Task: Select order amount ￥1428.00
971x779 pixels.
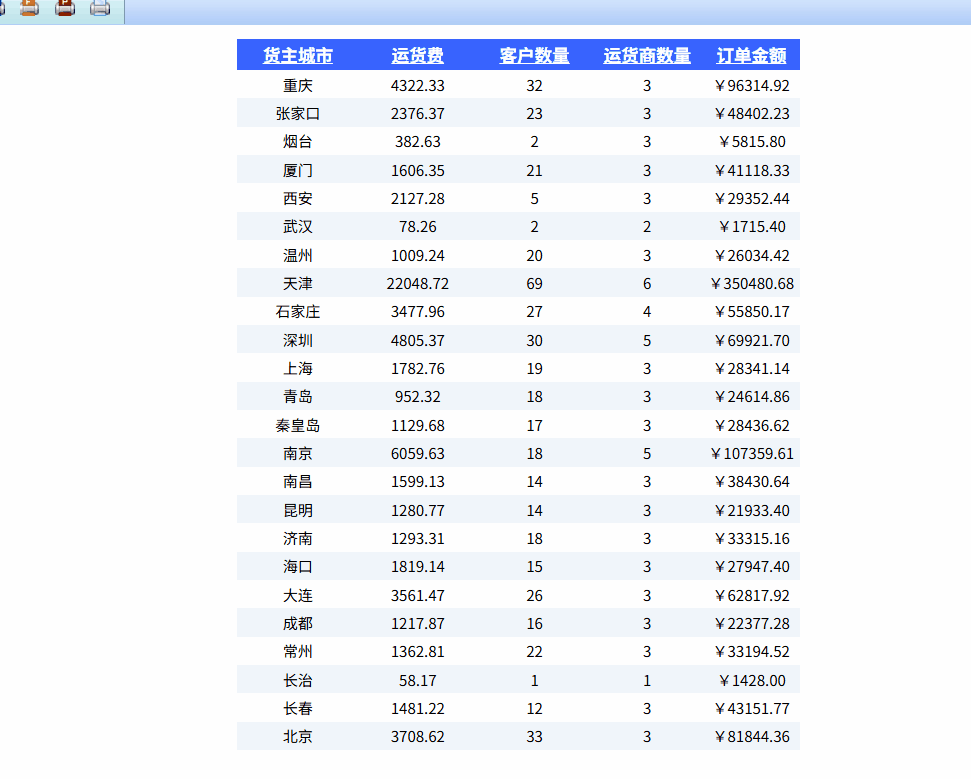Action: pos(752,681)
